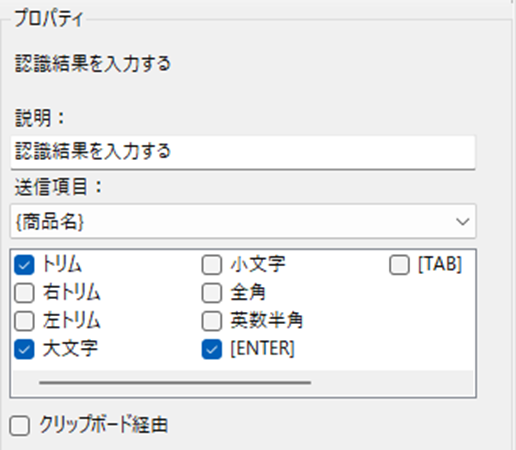The width and height of the screenshot is (516, 450).
Task: Click the [ENTER] option label
Action: [x=263, y=349]
